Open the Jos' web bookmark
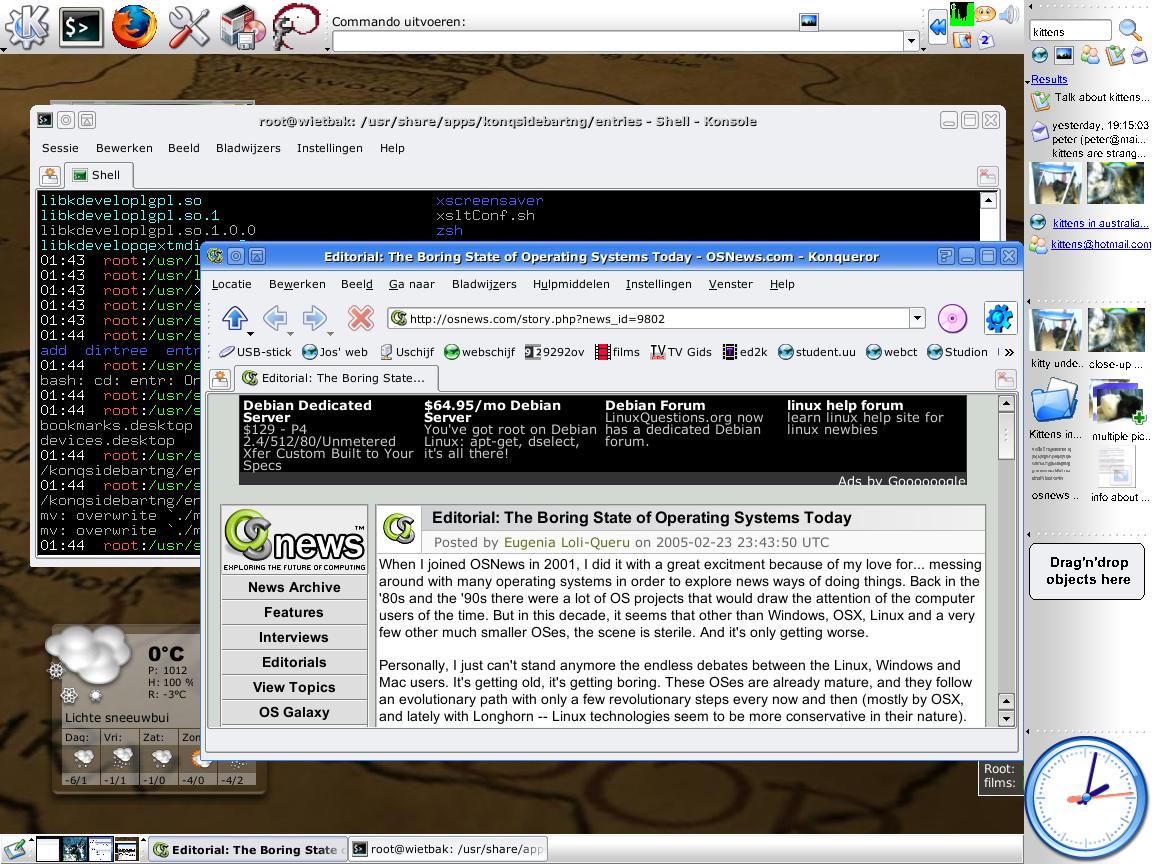Viewport: 1152px width, 864px height. 335,352
